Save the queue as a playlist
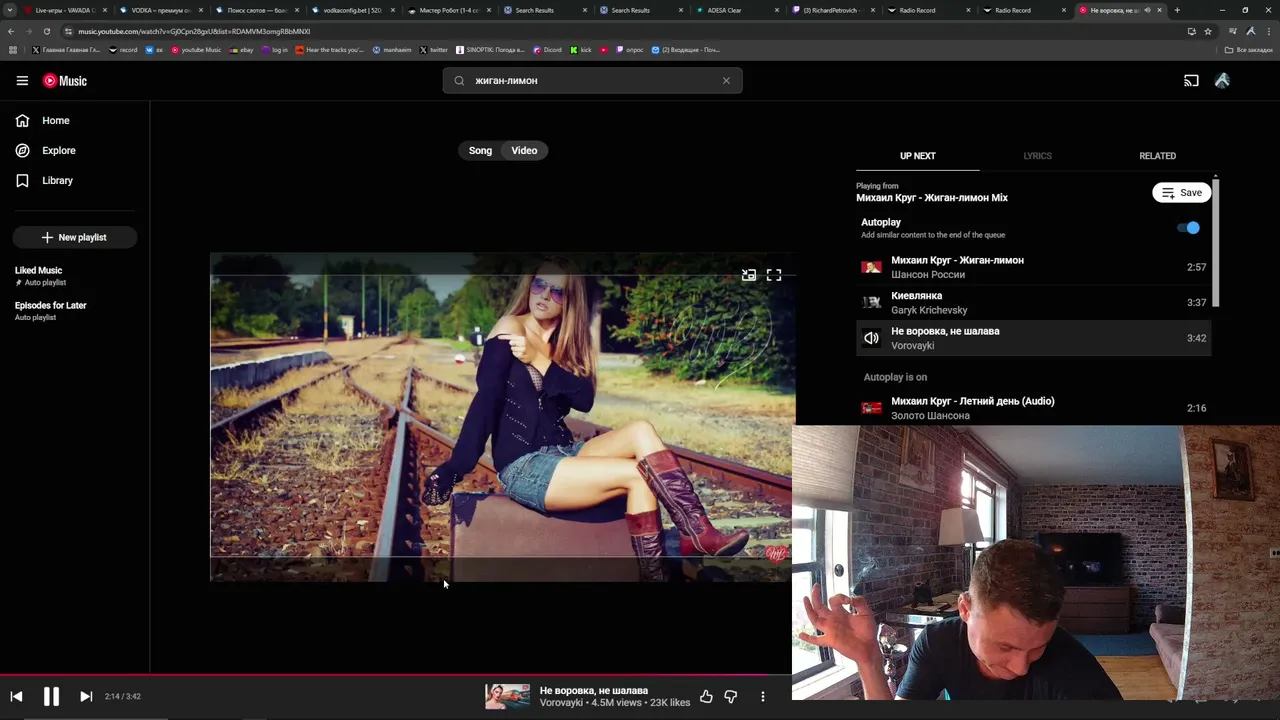 point(1181,193)
